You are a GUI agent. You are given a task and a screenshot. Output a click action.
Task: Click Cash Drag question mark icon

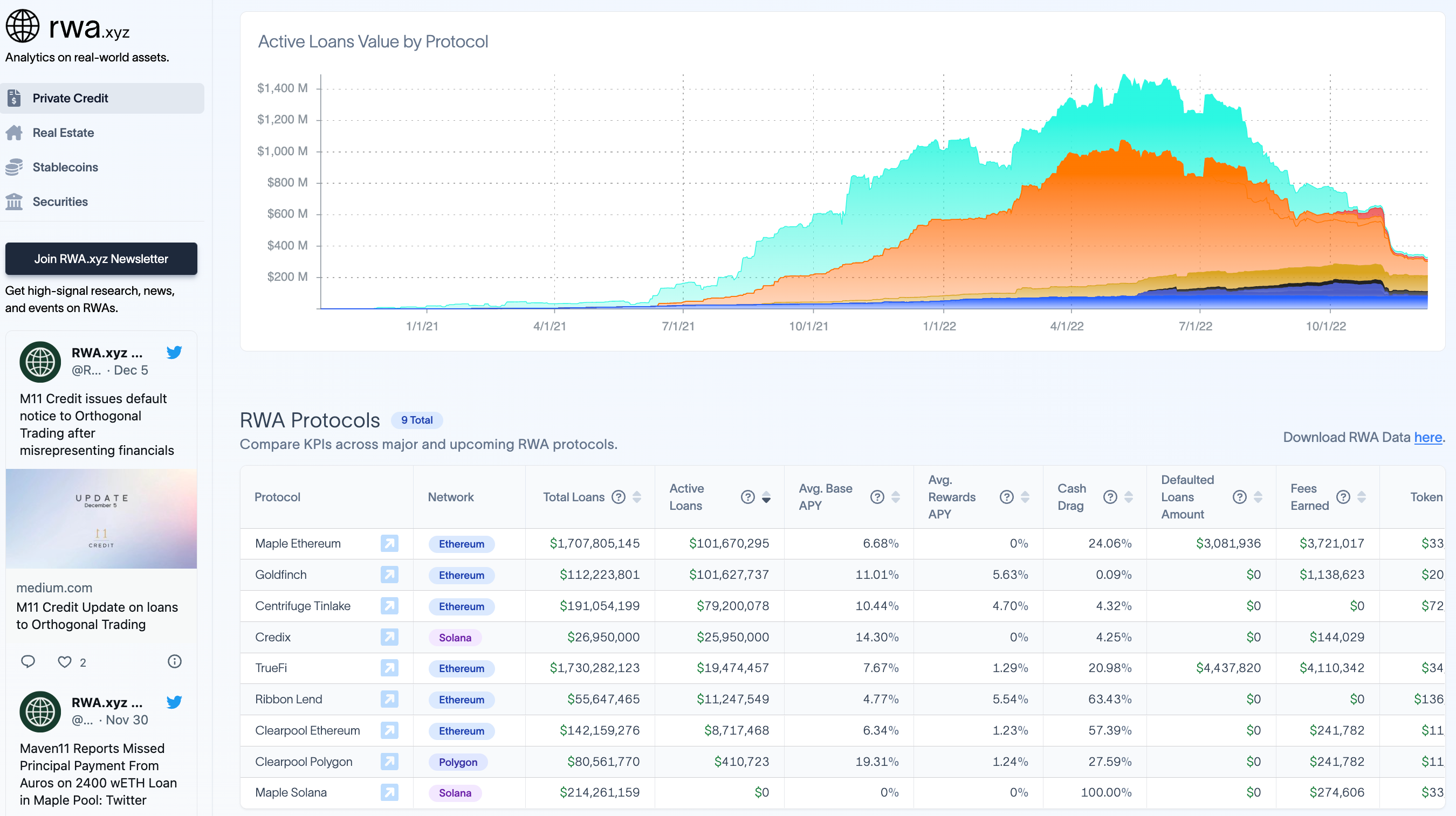coord(1110,497)
